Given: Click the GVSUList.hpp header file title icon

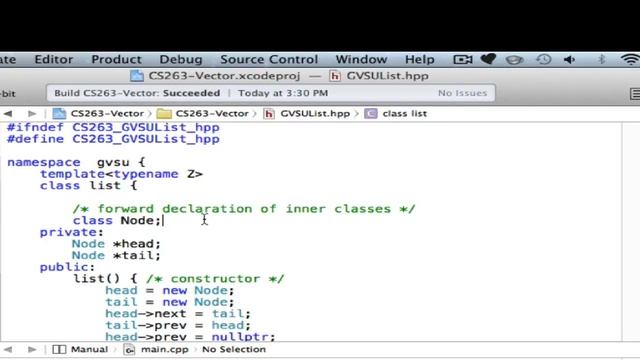Looking at the screenshot, I should [335, 76].
